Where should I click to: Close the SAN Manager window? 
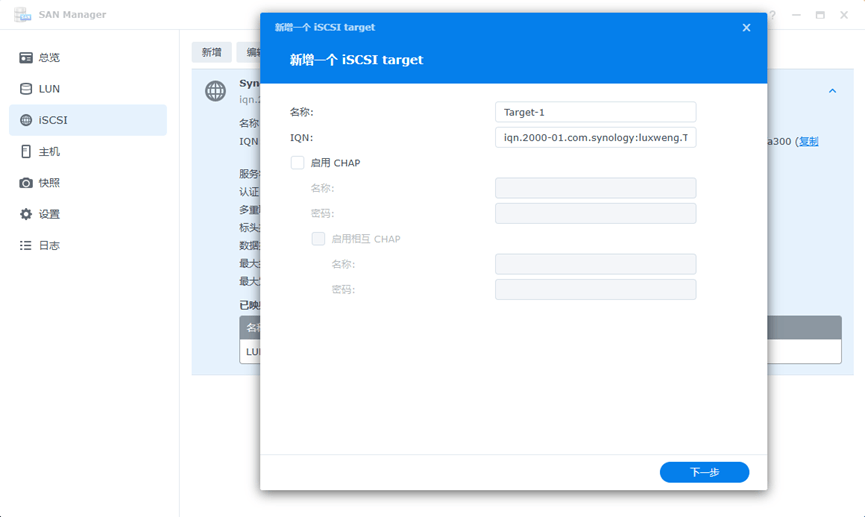click(844, 15)
